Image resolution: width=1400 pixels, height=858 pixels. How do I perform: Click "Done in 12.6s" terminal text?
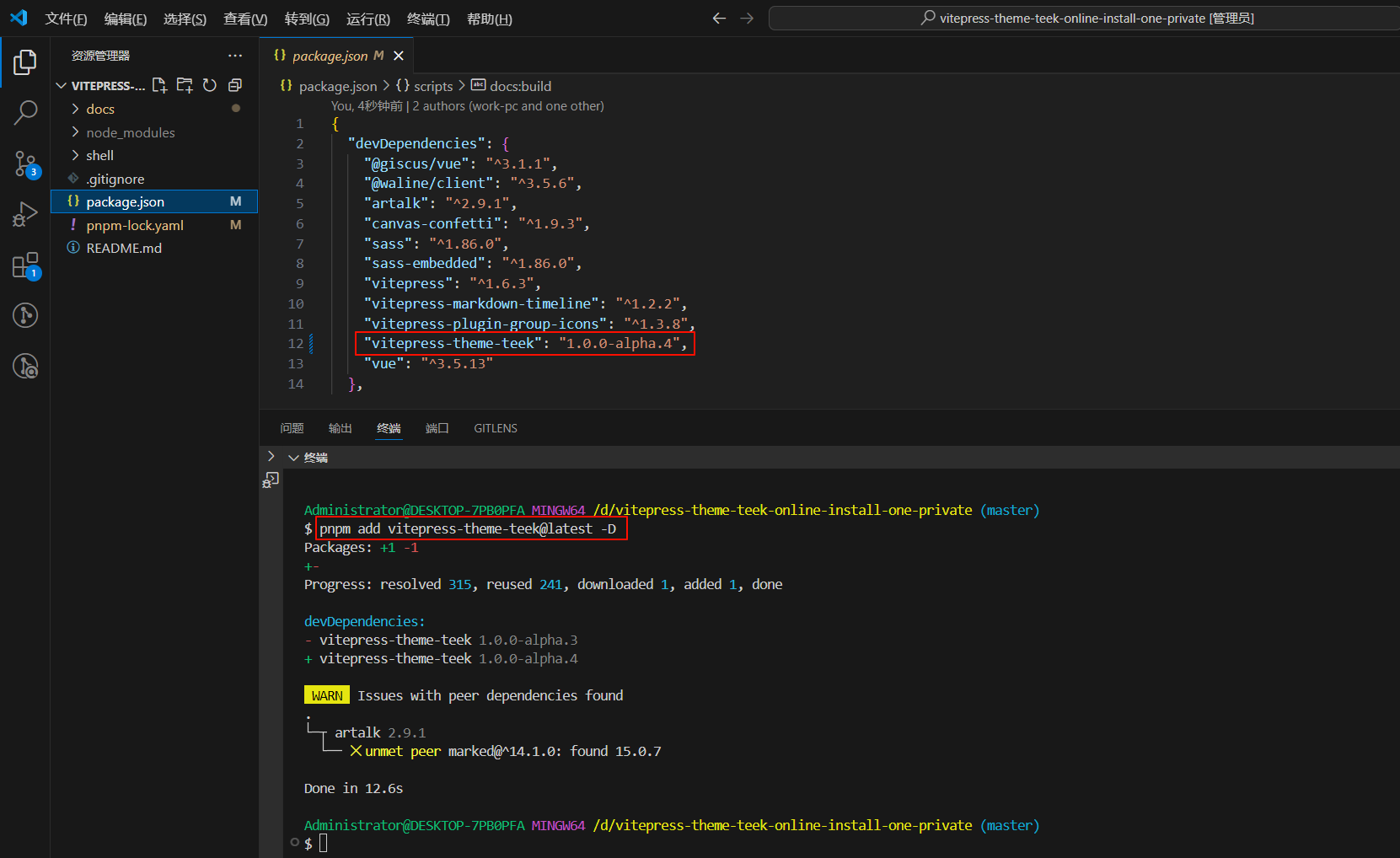click(353, 789)
